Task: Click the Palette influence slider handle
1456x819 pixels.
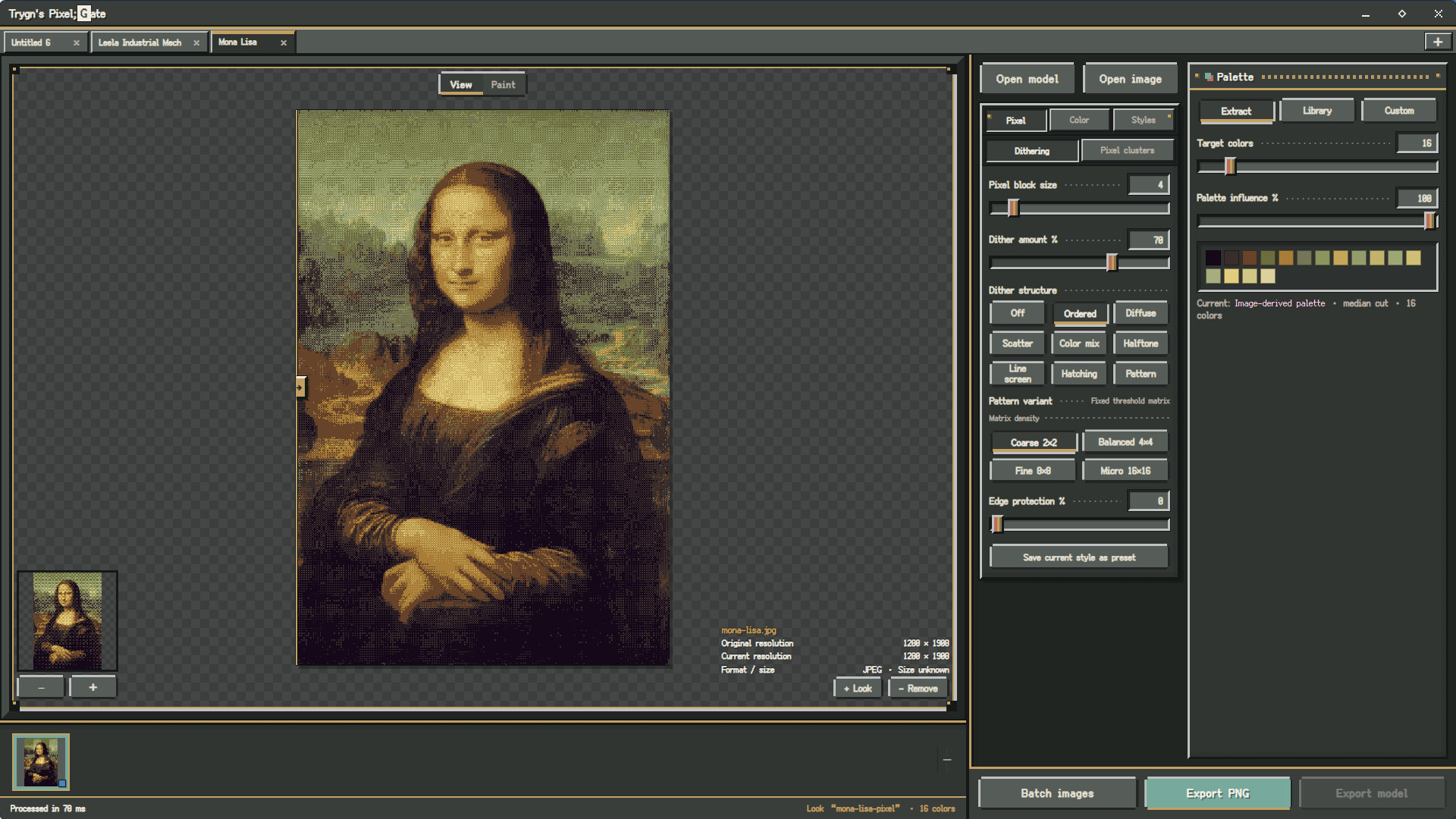Action: pyautogui.click(x=1429, y=221)
